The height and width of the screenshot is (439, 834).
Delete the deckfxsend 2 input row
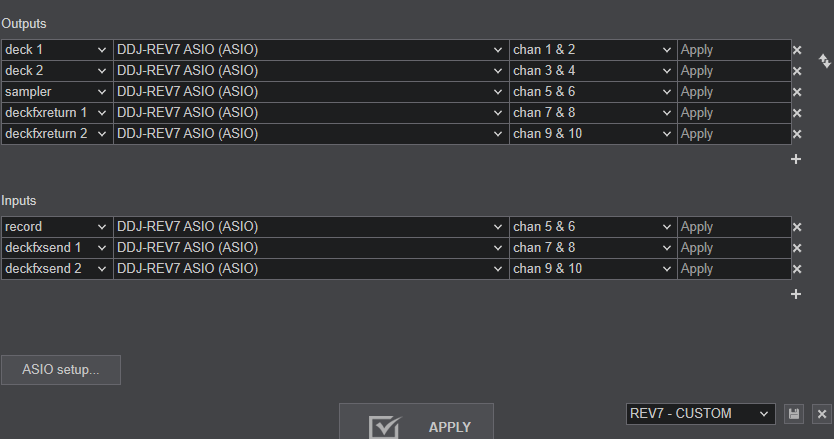[797, 269]
